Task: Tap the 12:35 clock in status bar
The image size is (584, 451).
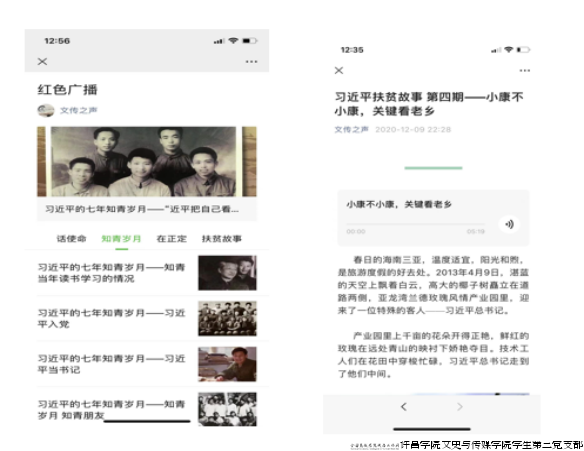Action: tap(352, 50)
